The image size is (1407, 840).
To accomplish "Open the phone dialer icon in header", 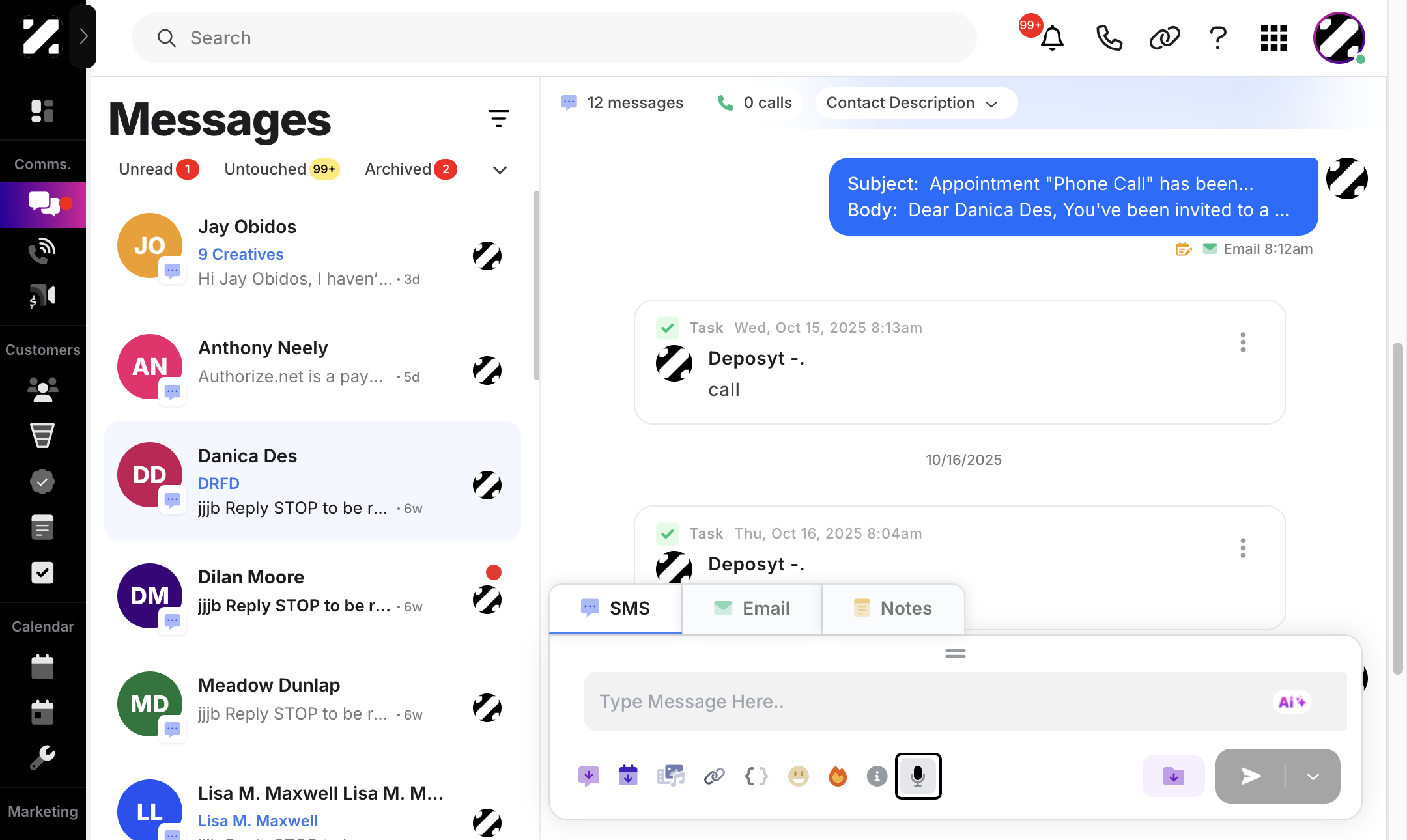I will tap(1109, 38).
